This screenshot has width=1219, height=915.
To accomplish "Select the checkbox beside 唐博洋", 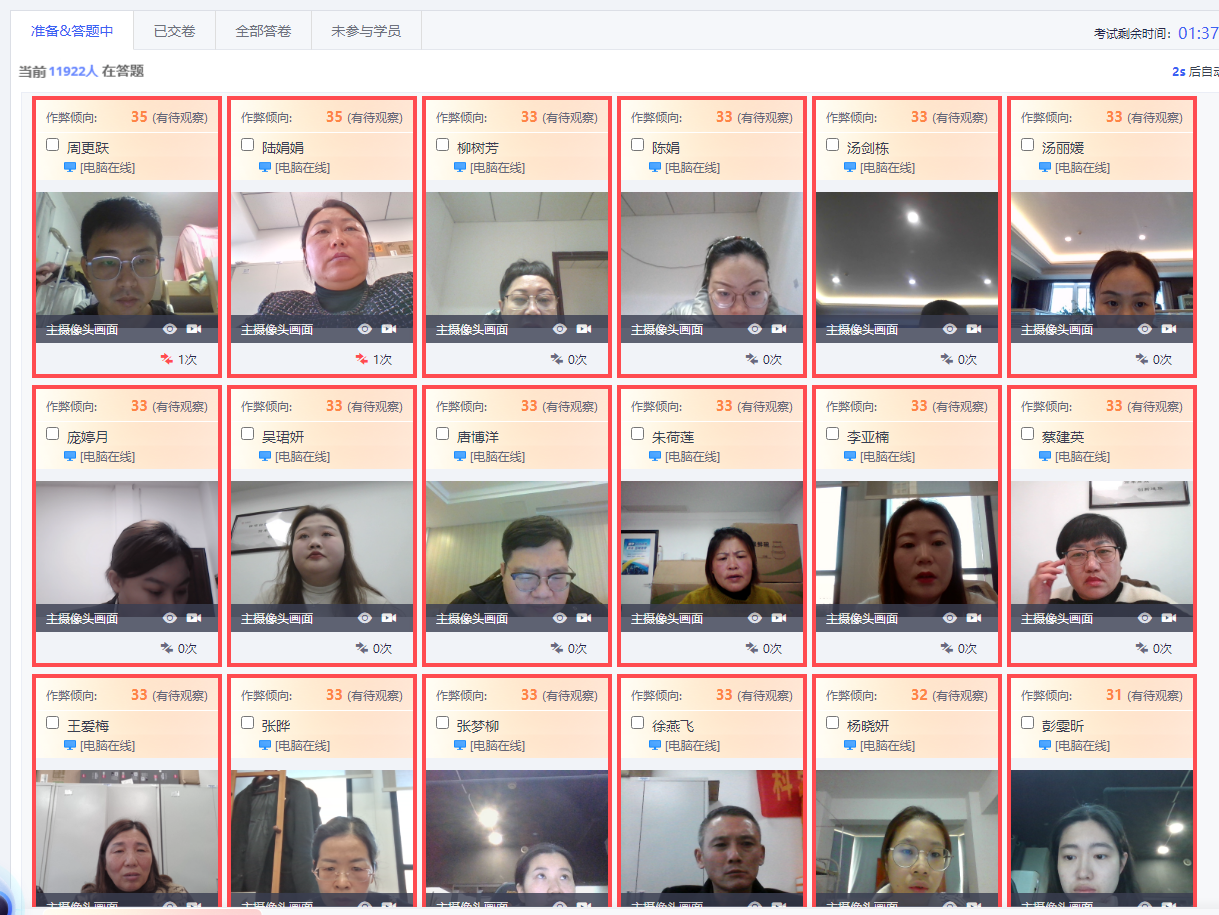I will 443,434.
